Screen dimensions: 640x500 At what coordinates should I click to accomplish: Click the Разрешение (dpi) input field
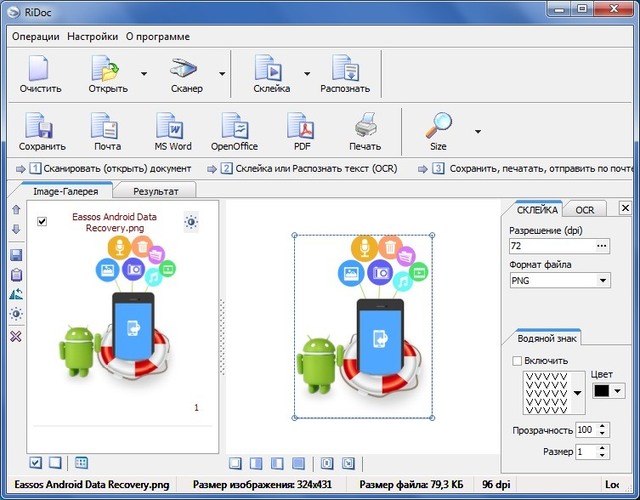click(550, 246)
